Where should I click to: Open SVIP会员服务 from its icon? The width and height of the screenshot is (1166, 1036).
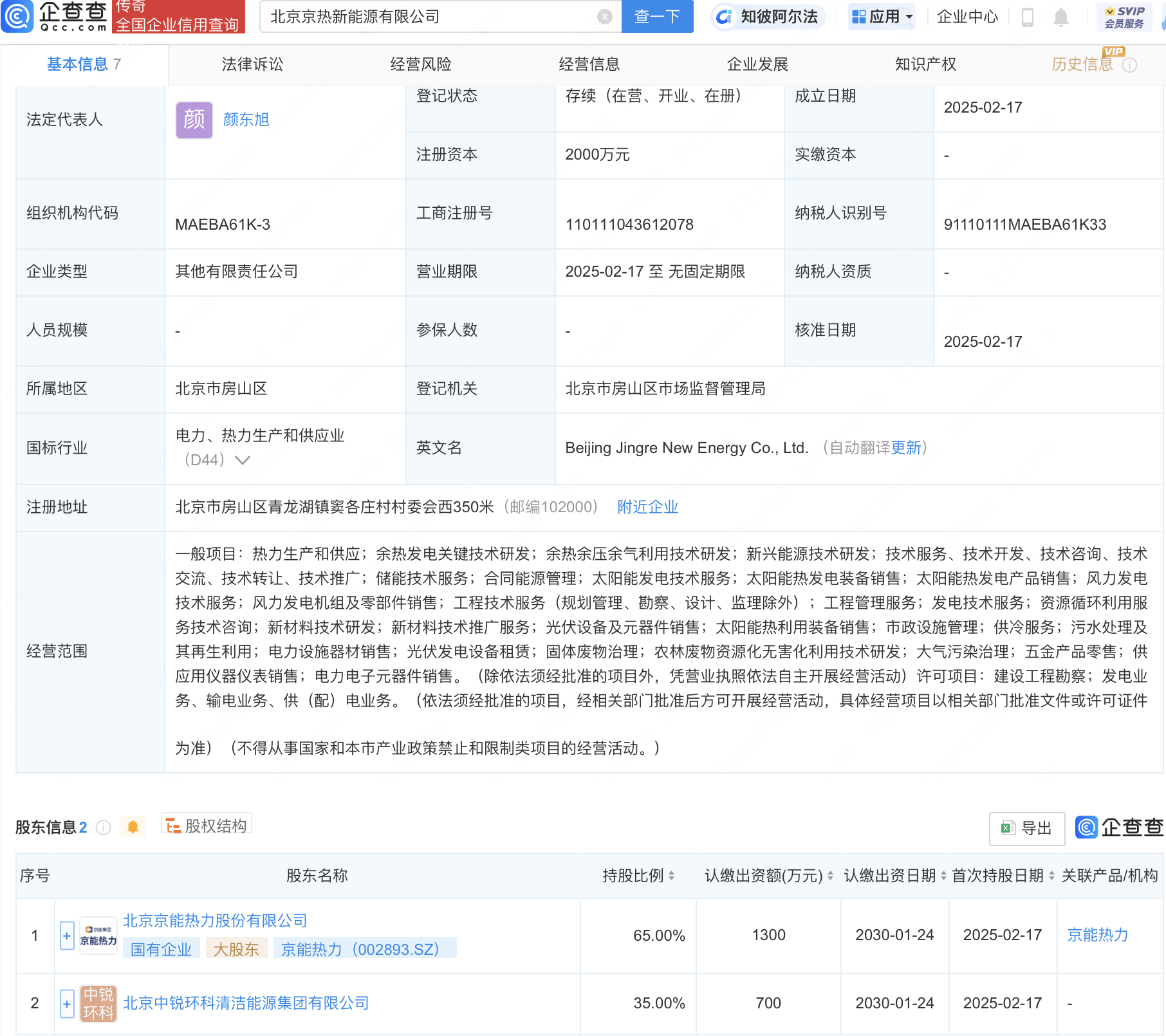pos(1111,12)
